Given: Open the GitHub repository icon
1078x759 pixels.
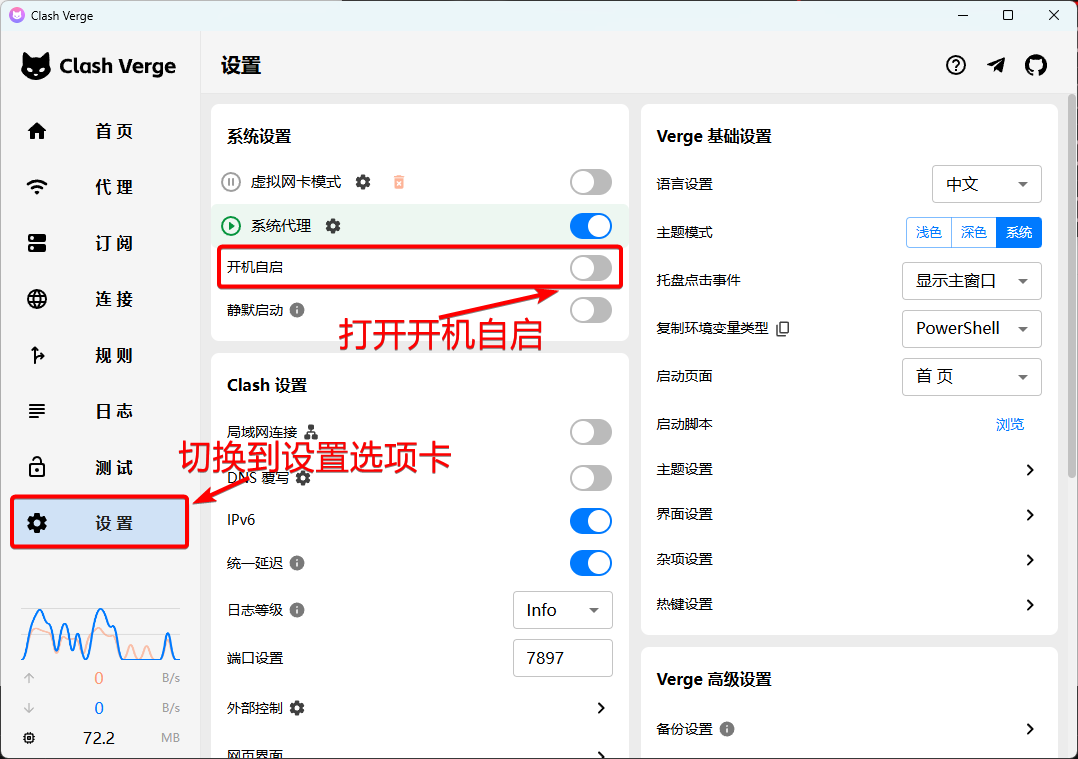Looking at the screenshot, I should point(1036,66).
